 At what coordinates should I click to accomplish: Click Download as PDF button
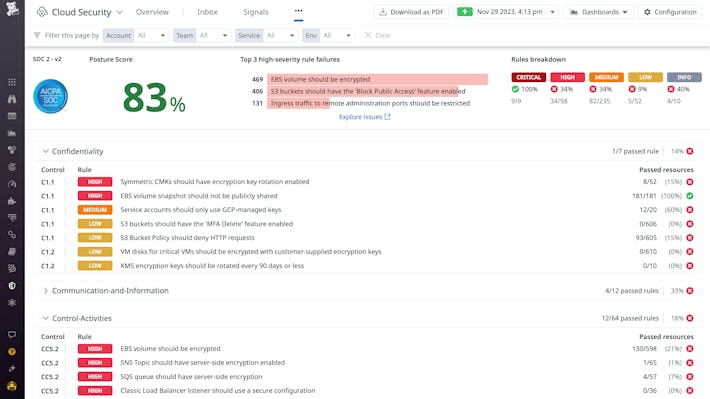pyautogui.click(x=411, y=12)
